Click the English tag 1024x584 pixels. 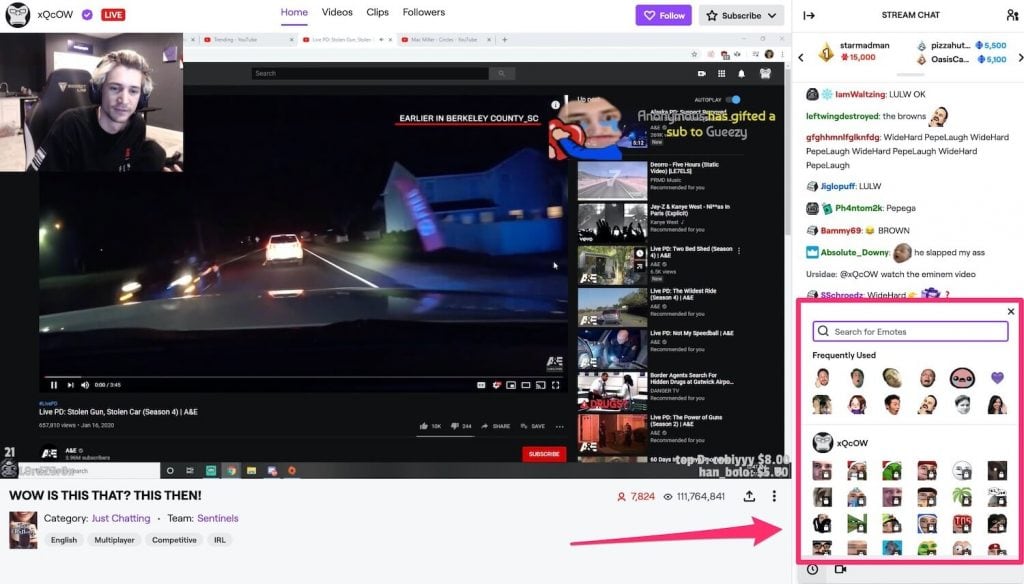click(x=64, y=540)
